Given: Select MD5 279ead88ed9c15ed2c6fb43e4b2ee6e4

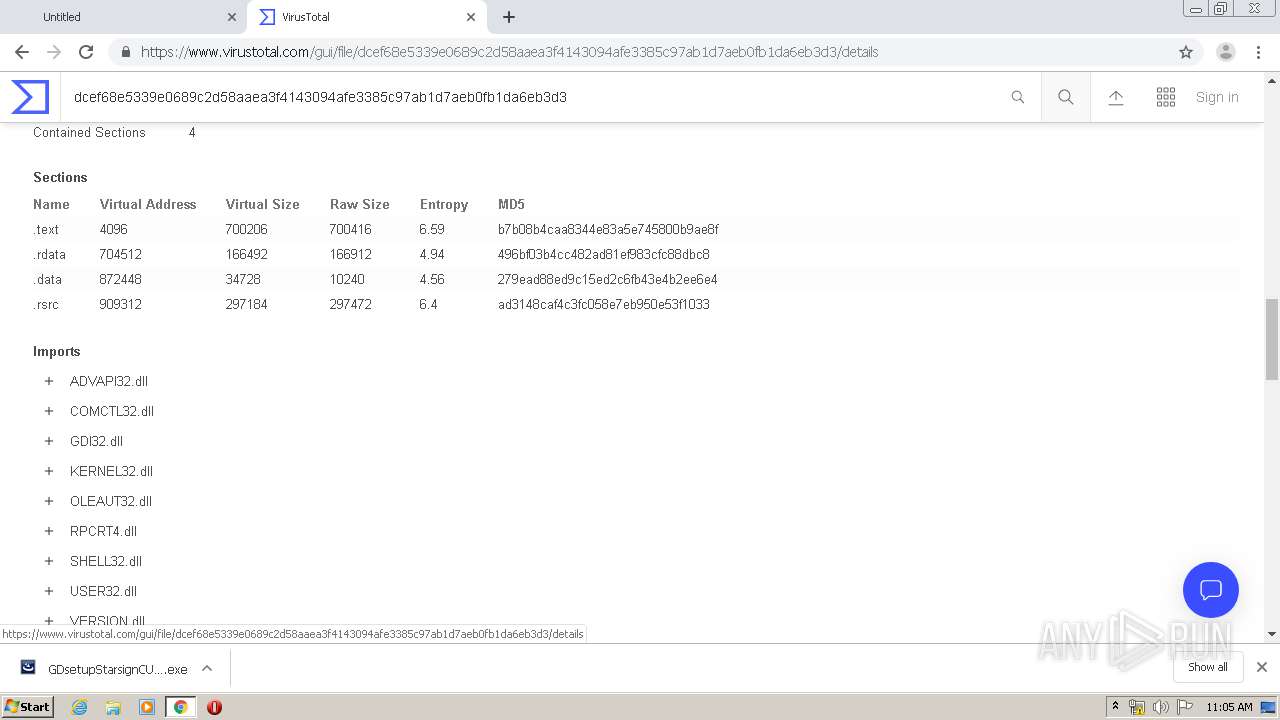Looking at the screenshot, I should (607, 279).
